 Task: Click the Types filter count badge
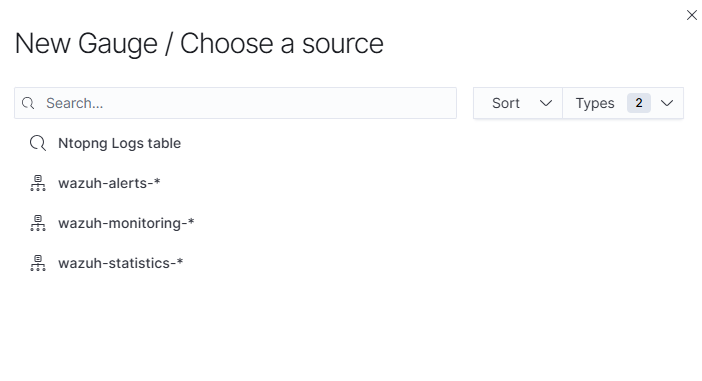[x=638, y=103]
